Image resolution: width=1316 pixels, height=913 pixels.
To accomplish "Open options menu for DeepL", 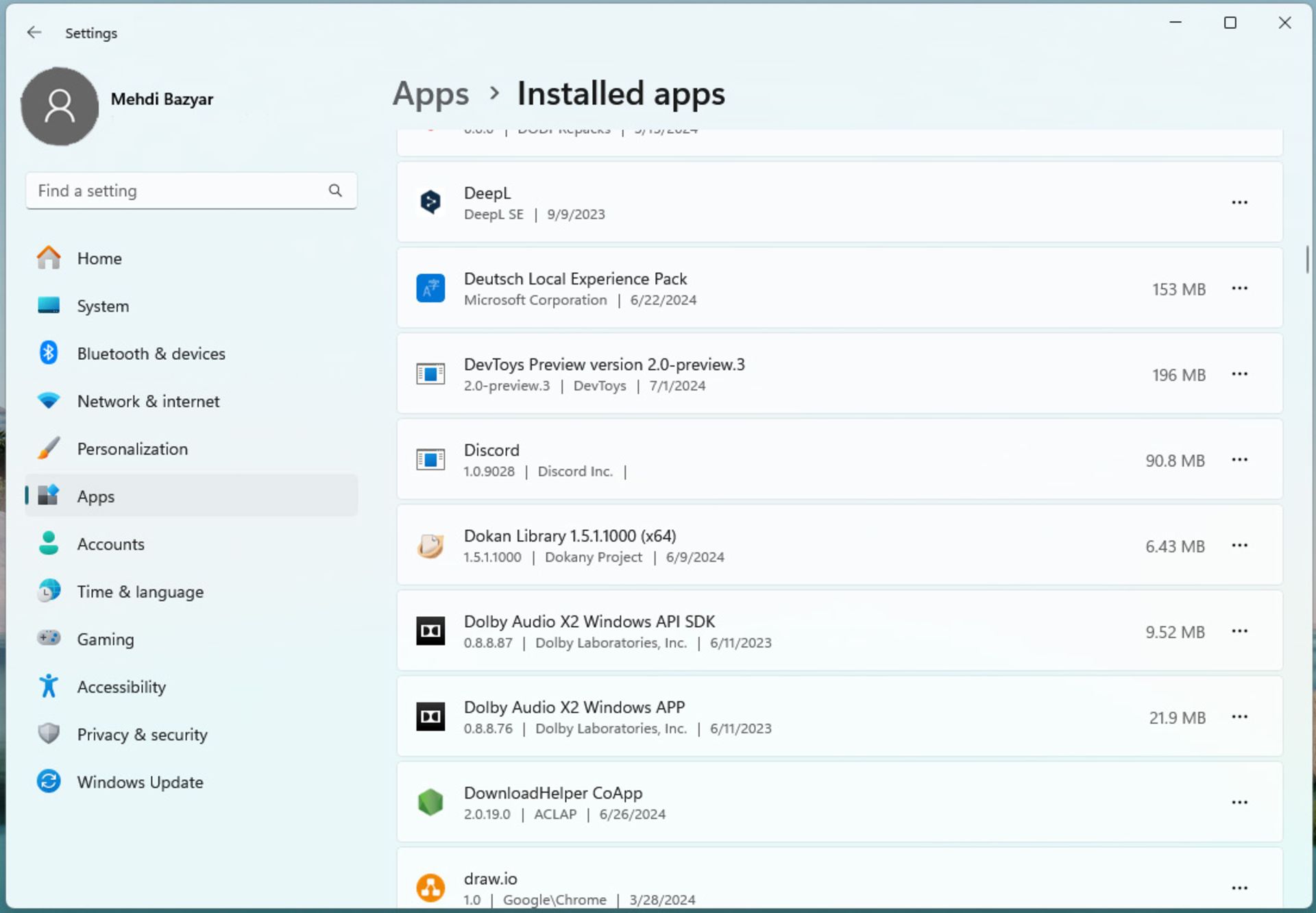I will 1240,202.
